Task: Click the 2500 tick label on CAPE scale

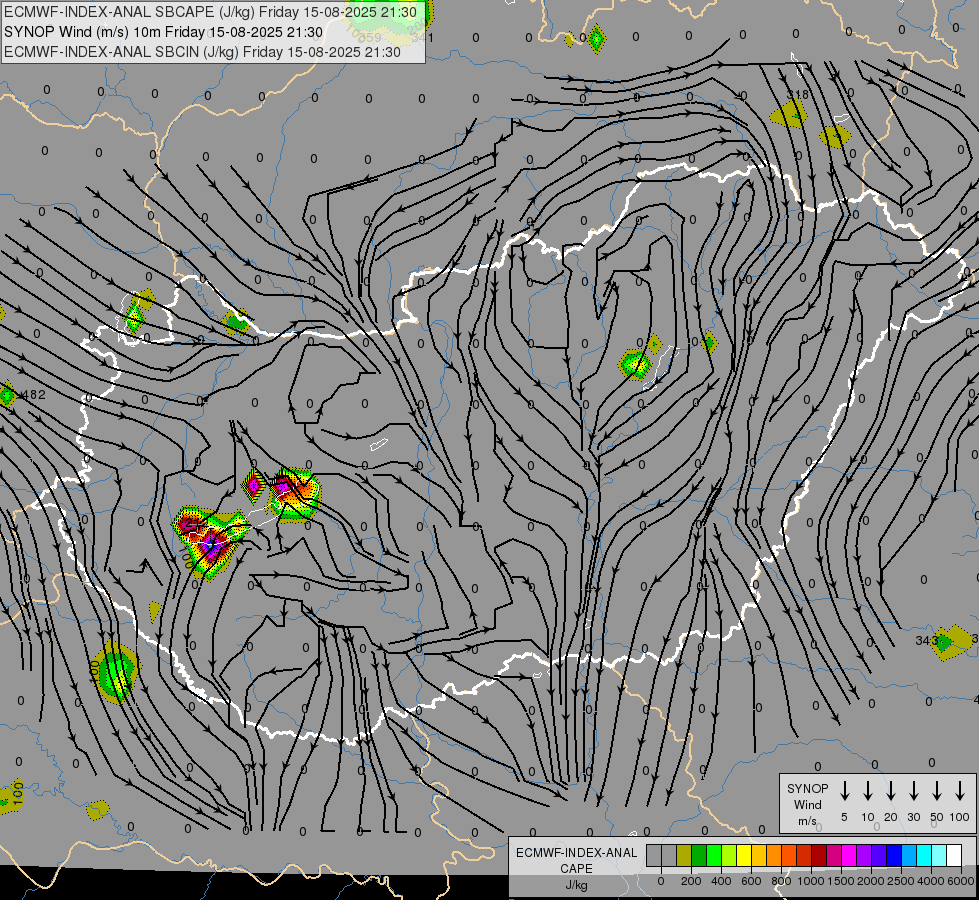Action: [x=900, y=881]
